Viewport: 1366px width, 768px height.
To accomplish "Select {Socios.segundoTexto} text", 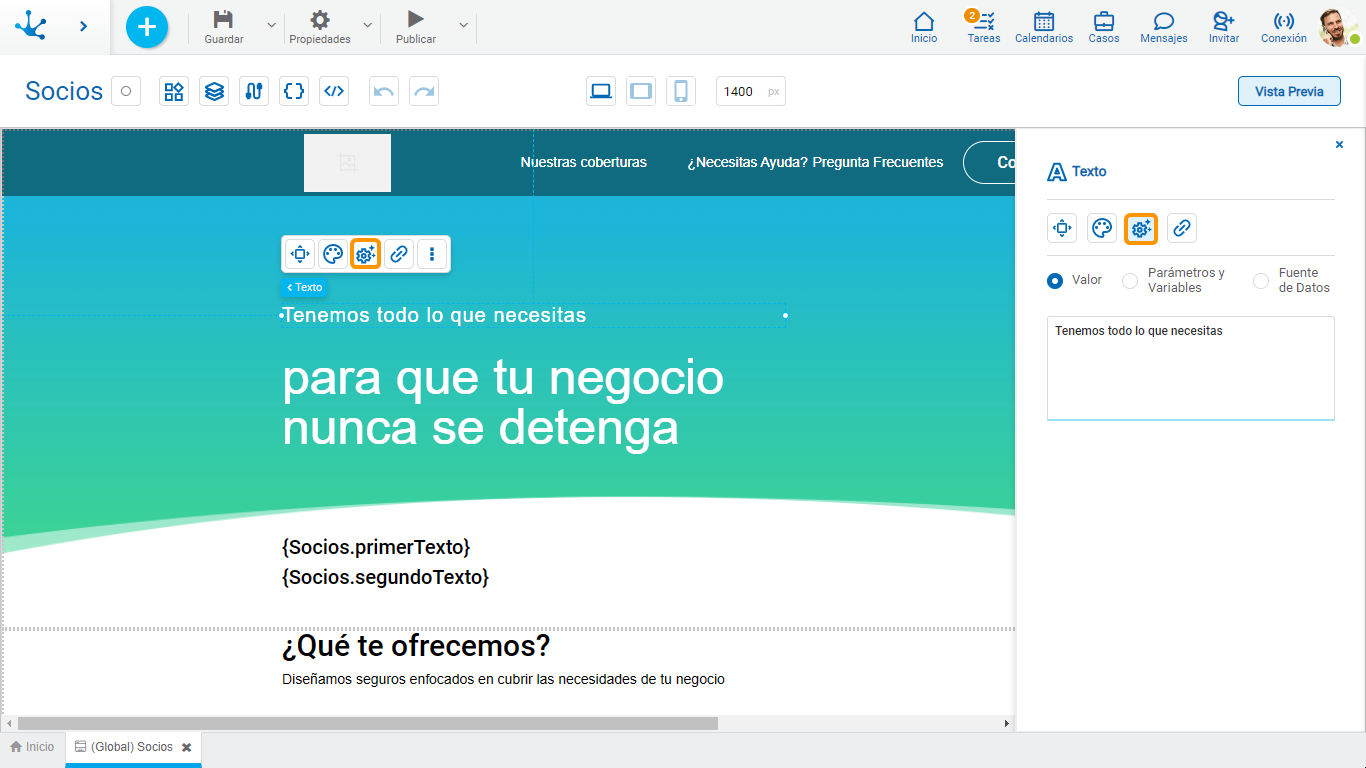I will [386, 577].
